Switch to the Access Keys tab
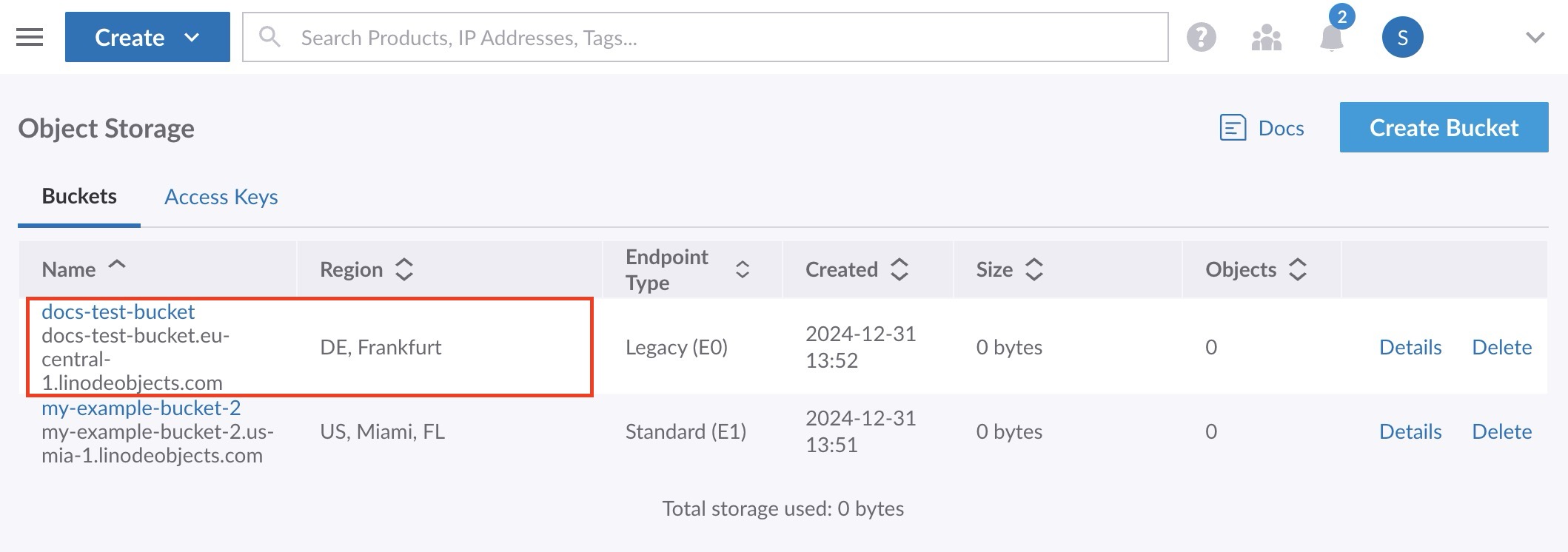 tap(221, 197)
